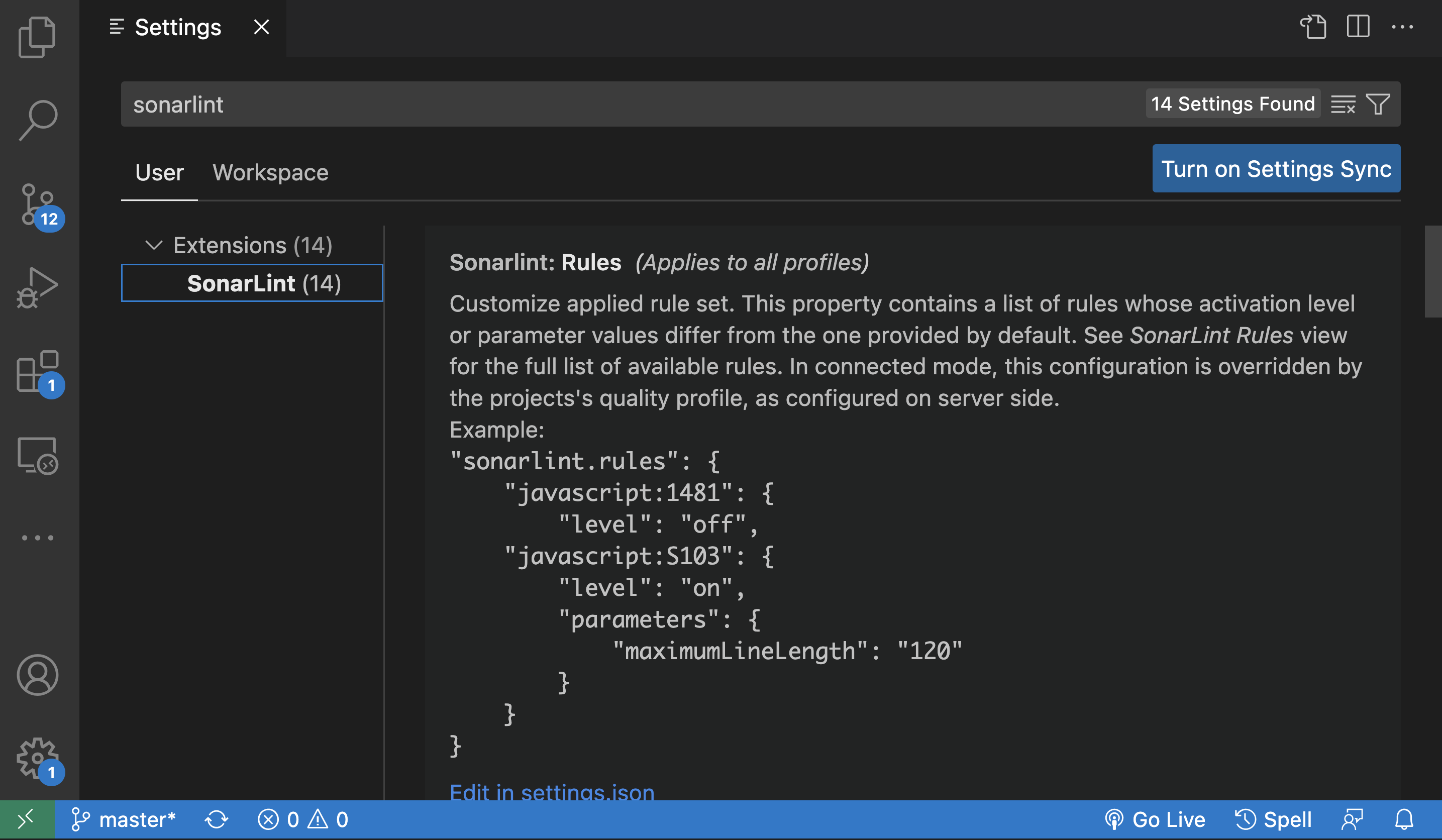Clear settings search input icon
The image size is (1442, 840).
tap(1343, 104)
